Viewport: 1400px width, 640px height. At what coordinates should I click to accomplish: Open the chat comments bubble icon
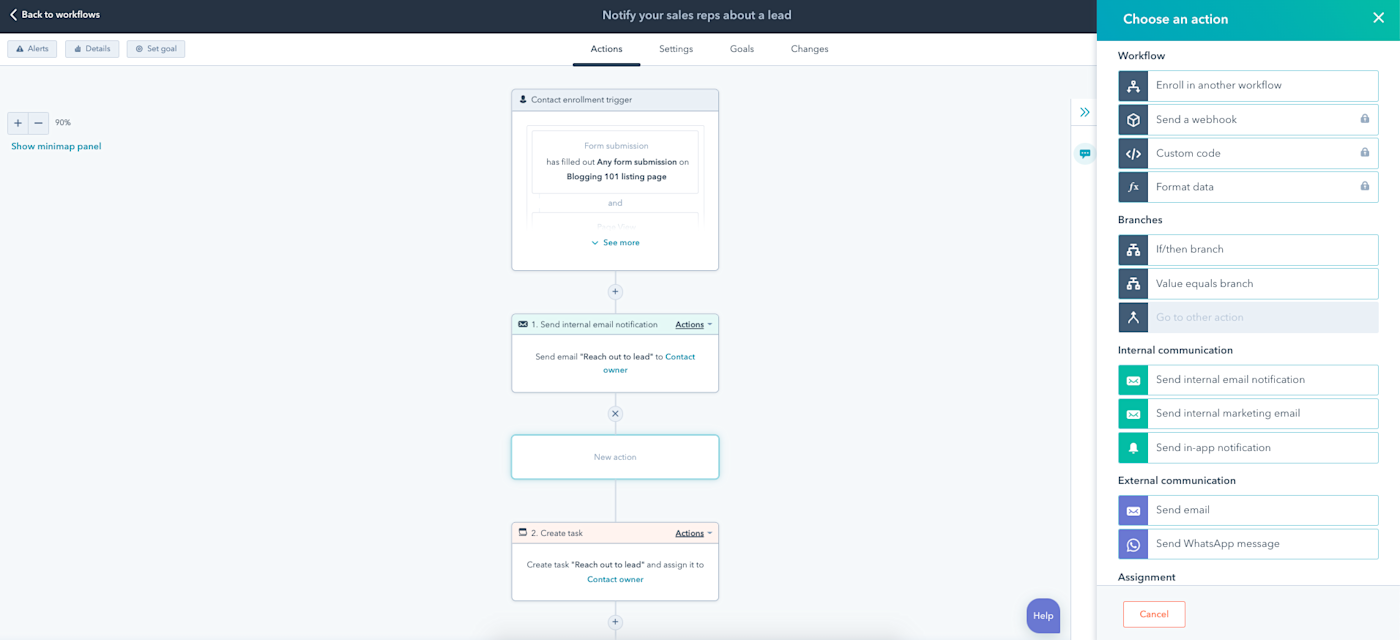tap(1084, 154)
